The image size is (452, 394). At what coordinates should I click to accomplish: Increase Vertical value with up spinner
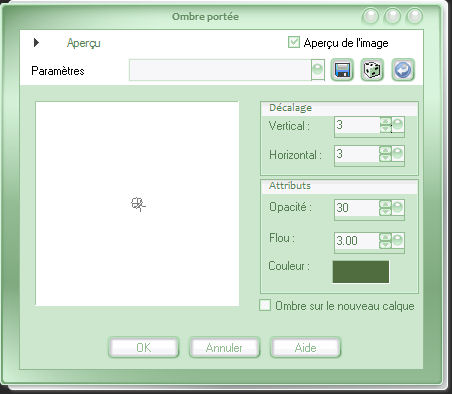point(385,122)
